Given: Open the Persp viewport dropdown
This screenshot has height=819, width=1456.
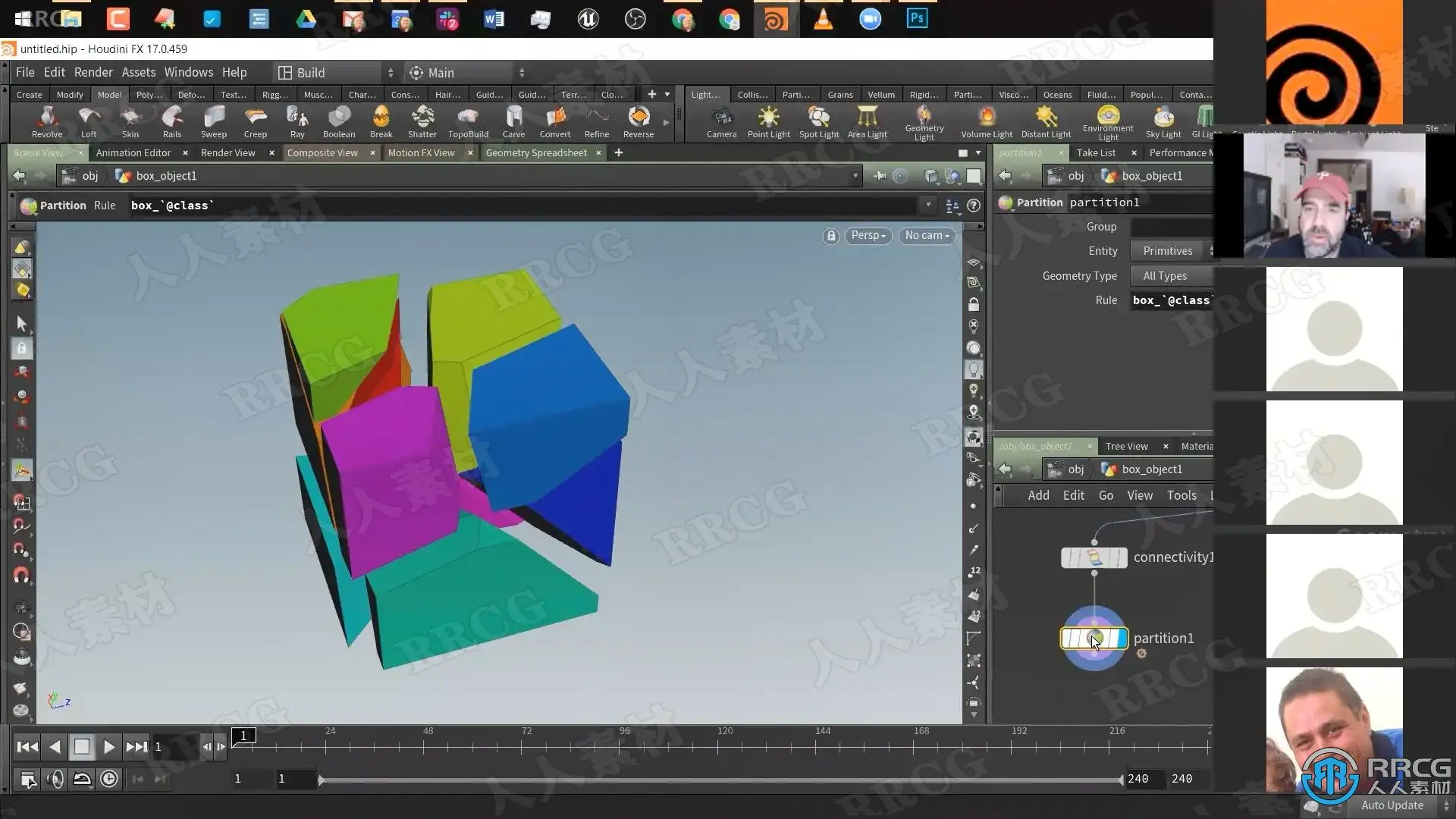Looking at the screenshot, I should point(868,236).
